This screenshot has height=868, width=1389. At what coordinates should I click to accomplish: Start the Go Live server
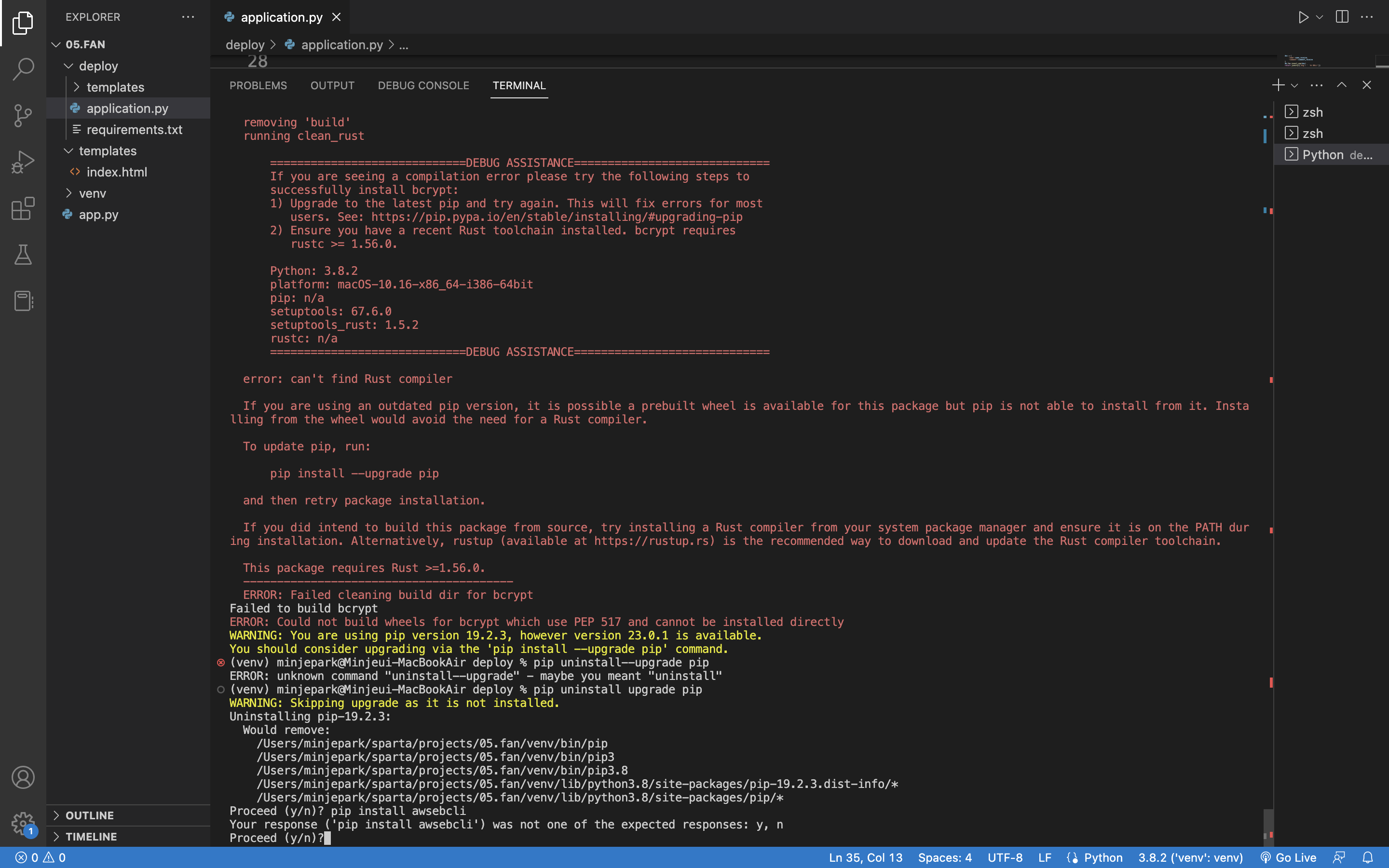click(x=1289, y=858)
